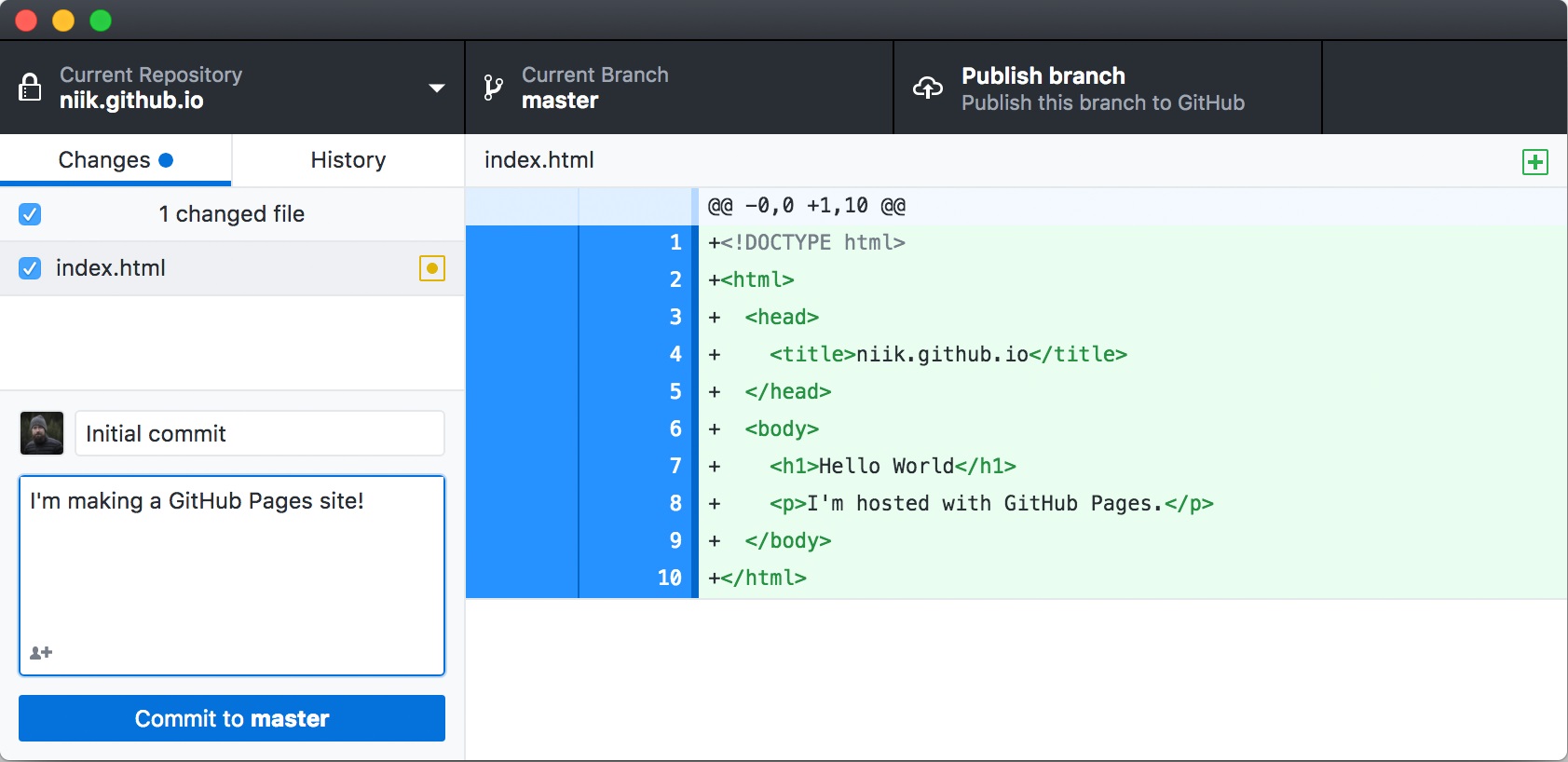
Task: Click the diff hunk header @@ -0,0 +1,10 @@
Action: [x=807, y=206]
